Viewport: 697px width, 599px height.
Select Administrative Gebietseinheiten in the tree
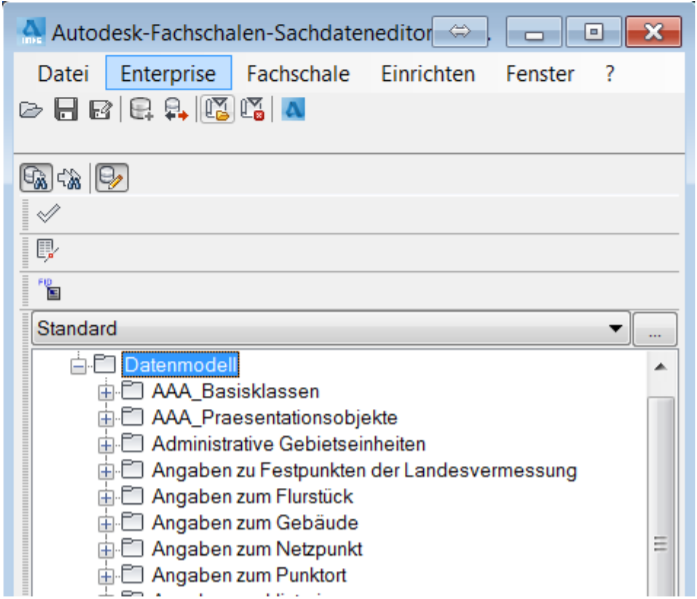(289, 444)
